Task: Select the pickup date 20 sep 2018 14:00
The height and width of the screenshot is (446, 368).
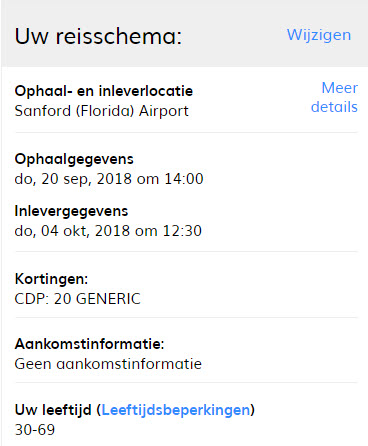Action: pos(109,179)
